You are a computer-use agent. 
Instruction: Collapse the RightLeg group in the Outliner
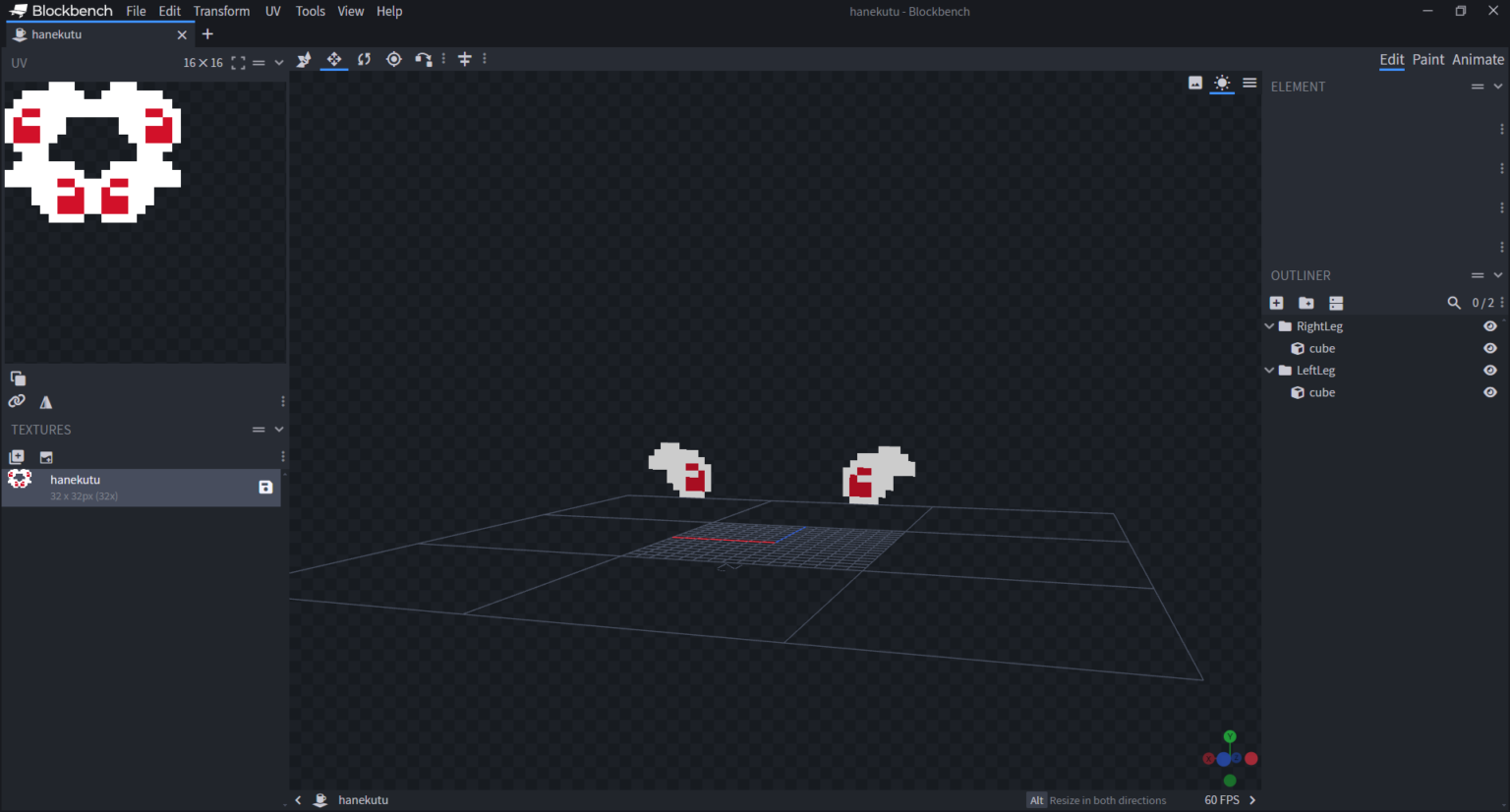(1268, 325)
